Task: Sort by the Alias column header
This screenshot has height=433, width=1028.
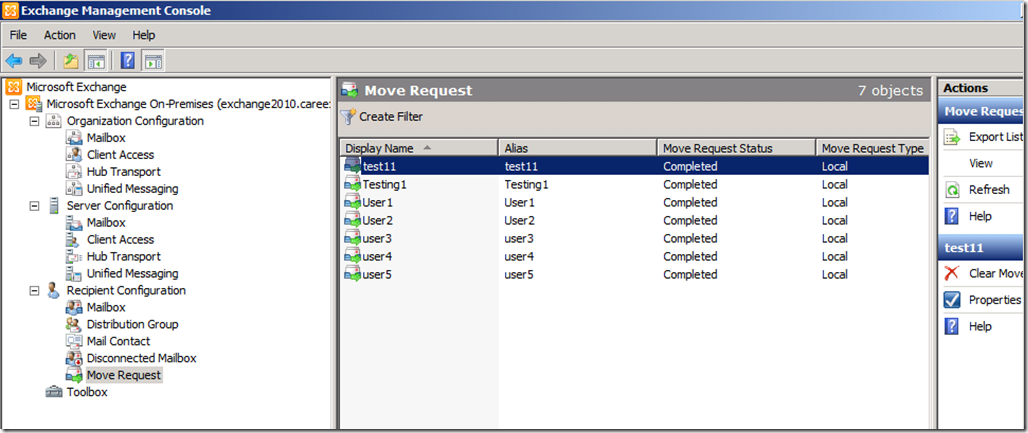Action: 578,148
